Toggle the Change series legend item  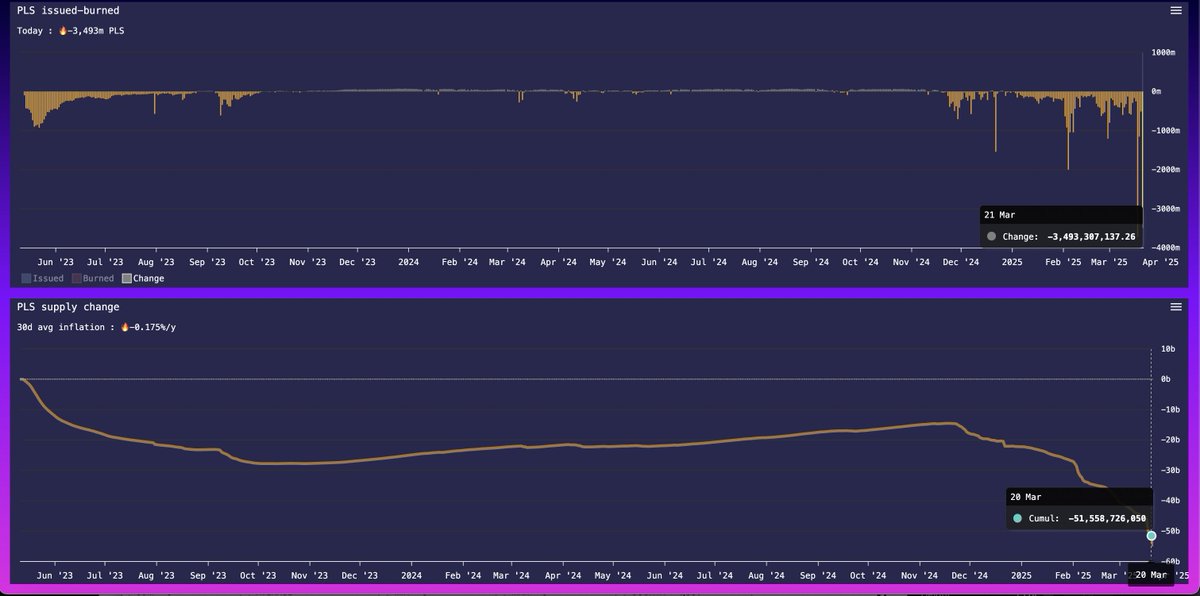point(143,278)
